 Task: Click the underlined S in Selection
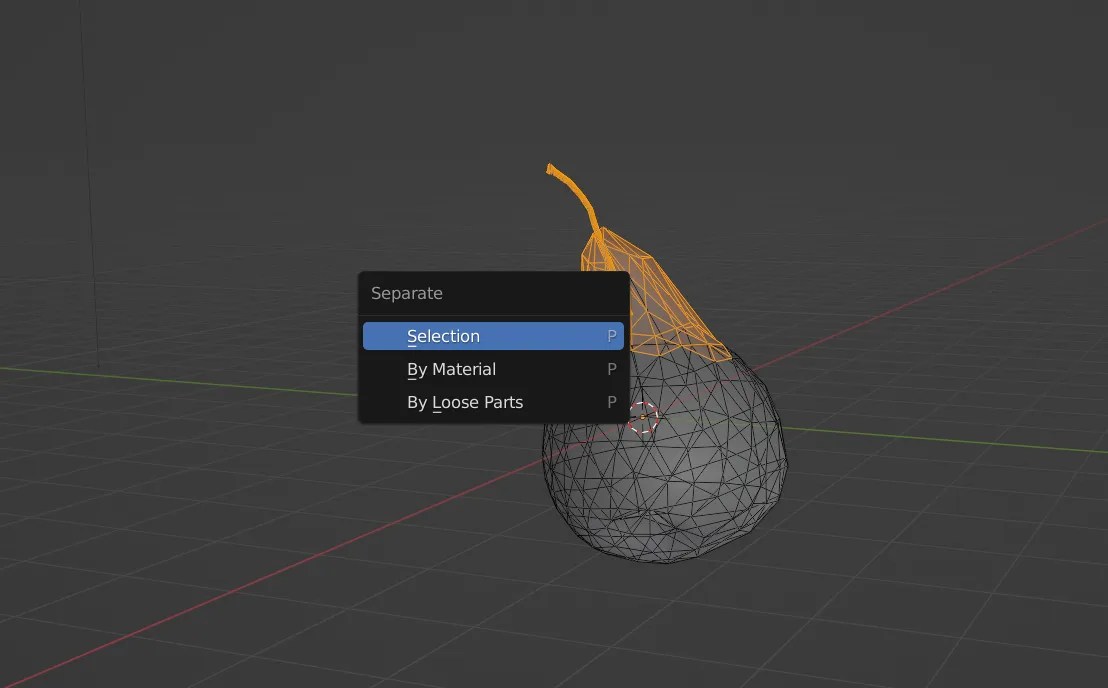pos(410,336)
